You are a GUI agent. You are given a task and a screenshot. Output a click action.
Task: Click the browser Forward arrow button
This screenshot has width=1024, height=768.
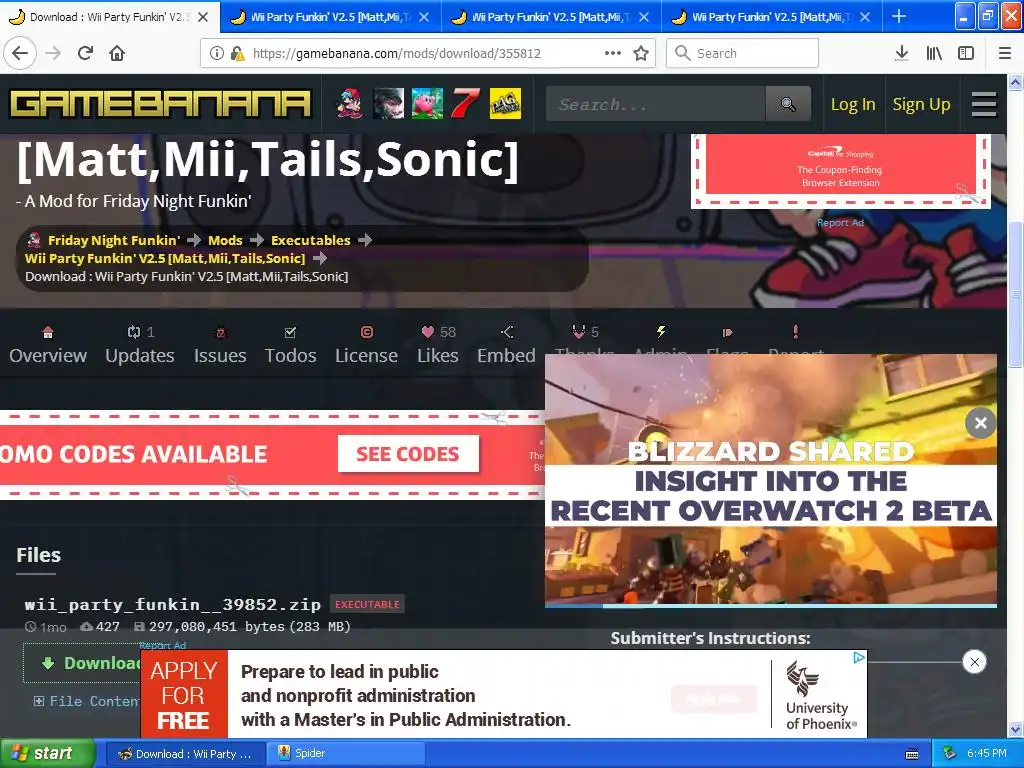(53, 53)
